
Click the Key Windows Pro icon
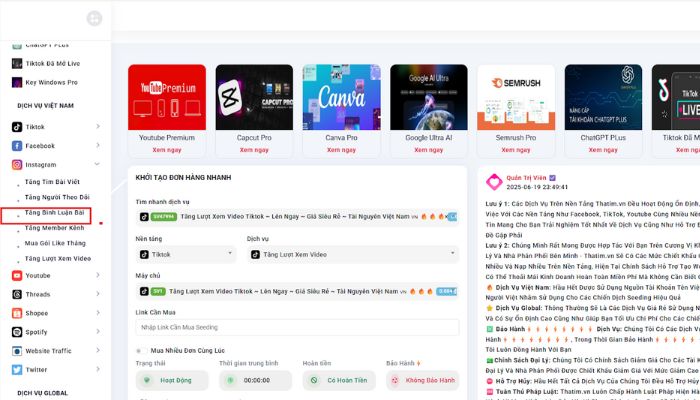coord(17,82)
